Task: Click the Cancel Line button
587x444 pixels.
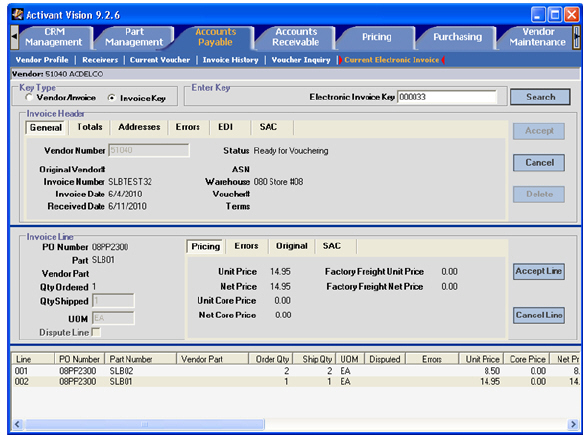Action: 539,315
